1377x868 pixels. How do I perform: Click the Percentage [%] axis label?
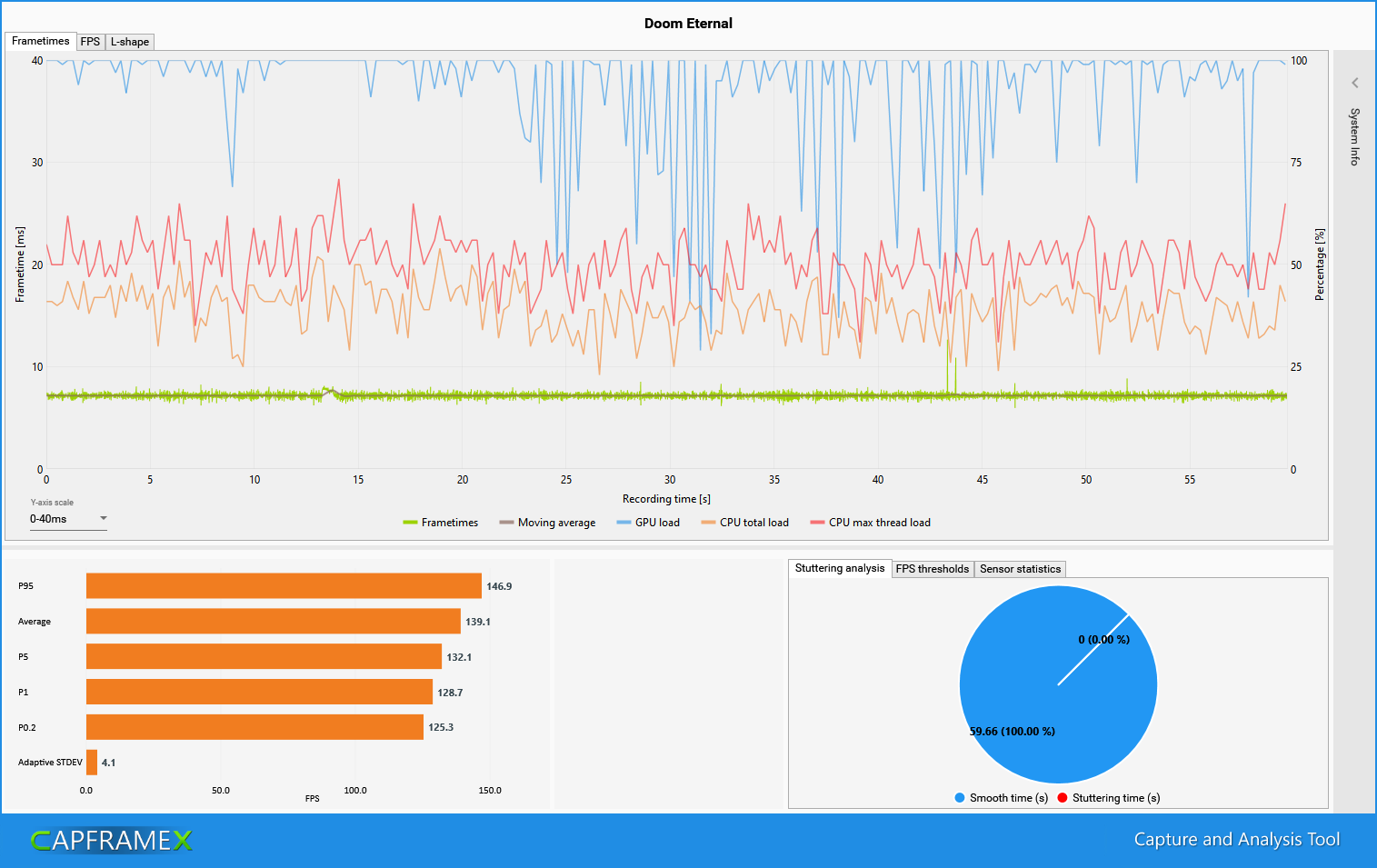(x=1320, y=264)
